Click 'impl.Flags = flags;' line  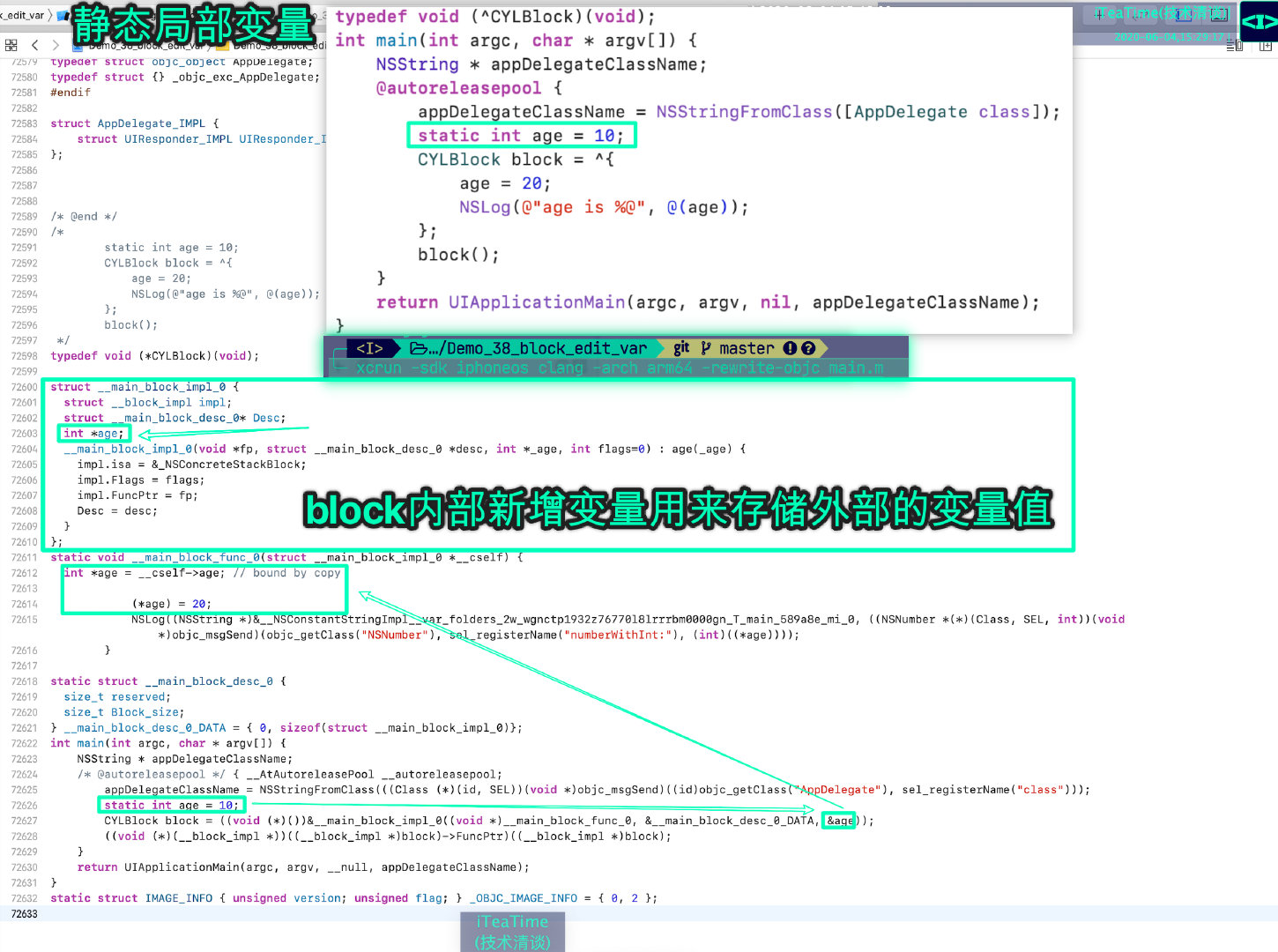tap(140, 480)
